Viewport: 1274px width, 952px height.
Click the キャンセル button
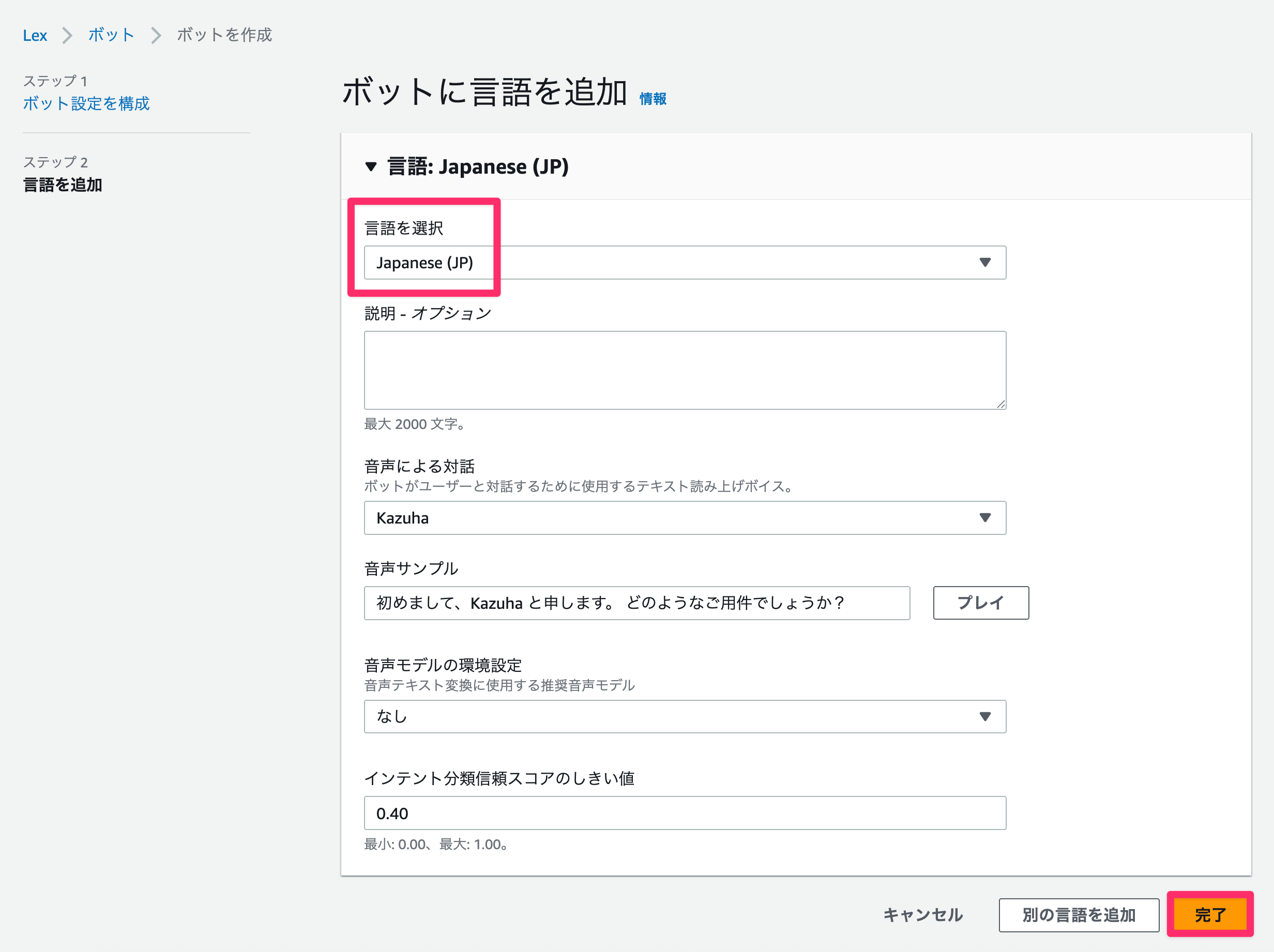tap(923, 915)
